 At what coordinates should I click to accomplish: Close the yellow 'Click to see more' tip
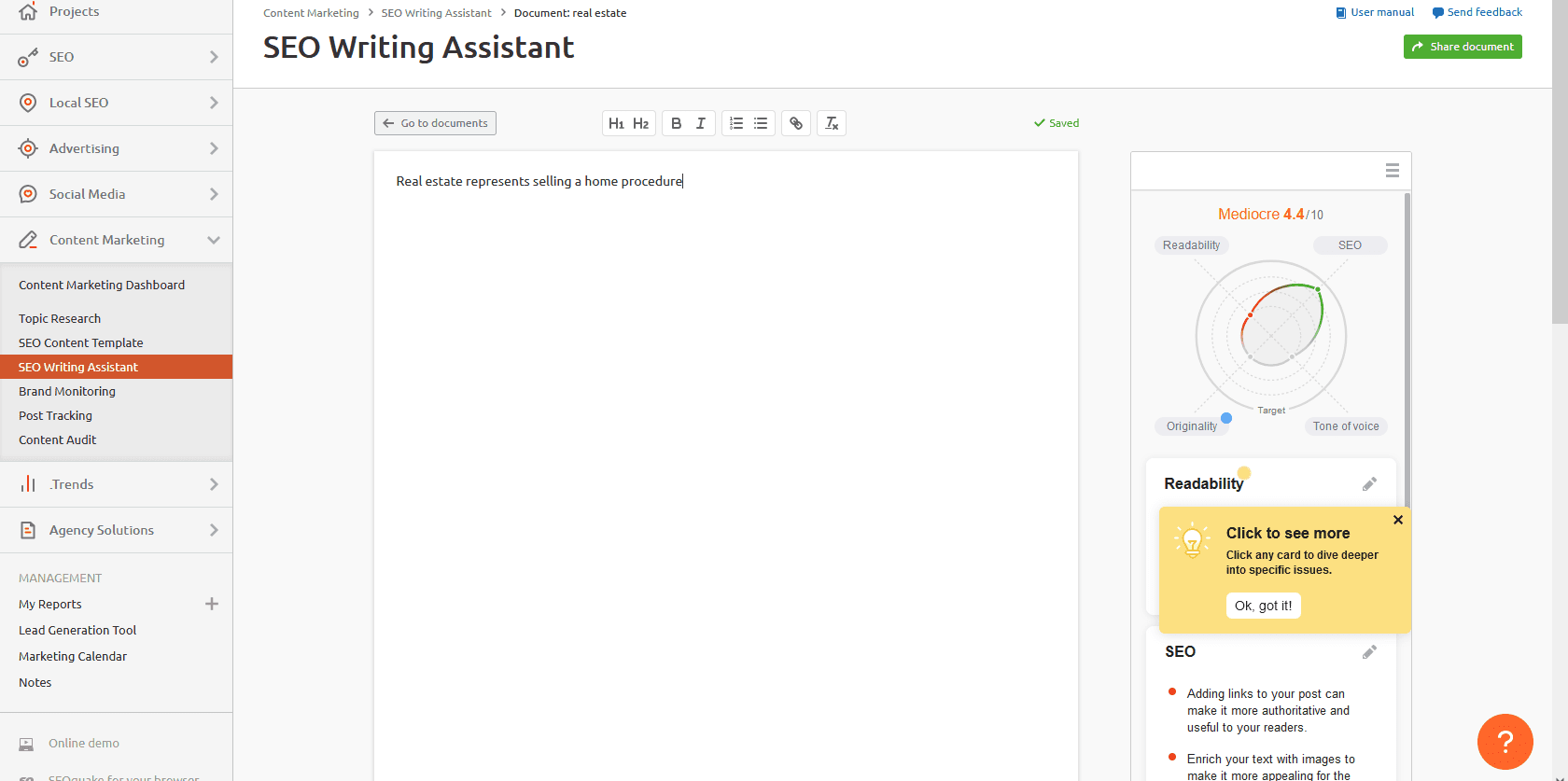(x=1398, y=521)
